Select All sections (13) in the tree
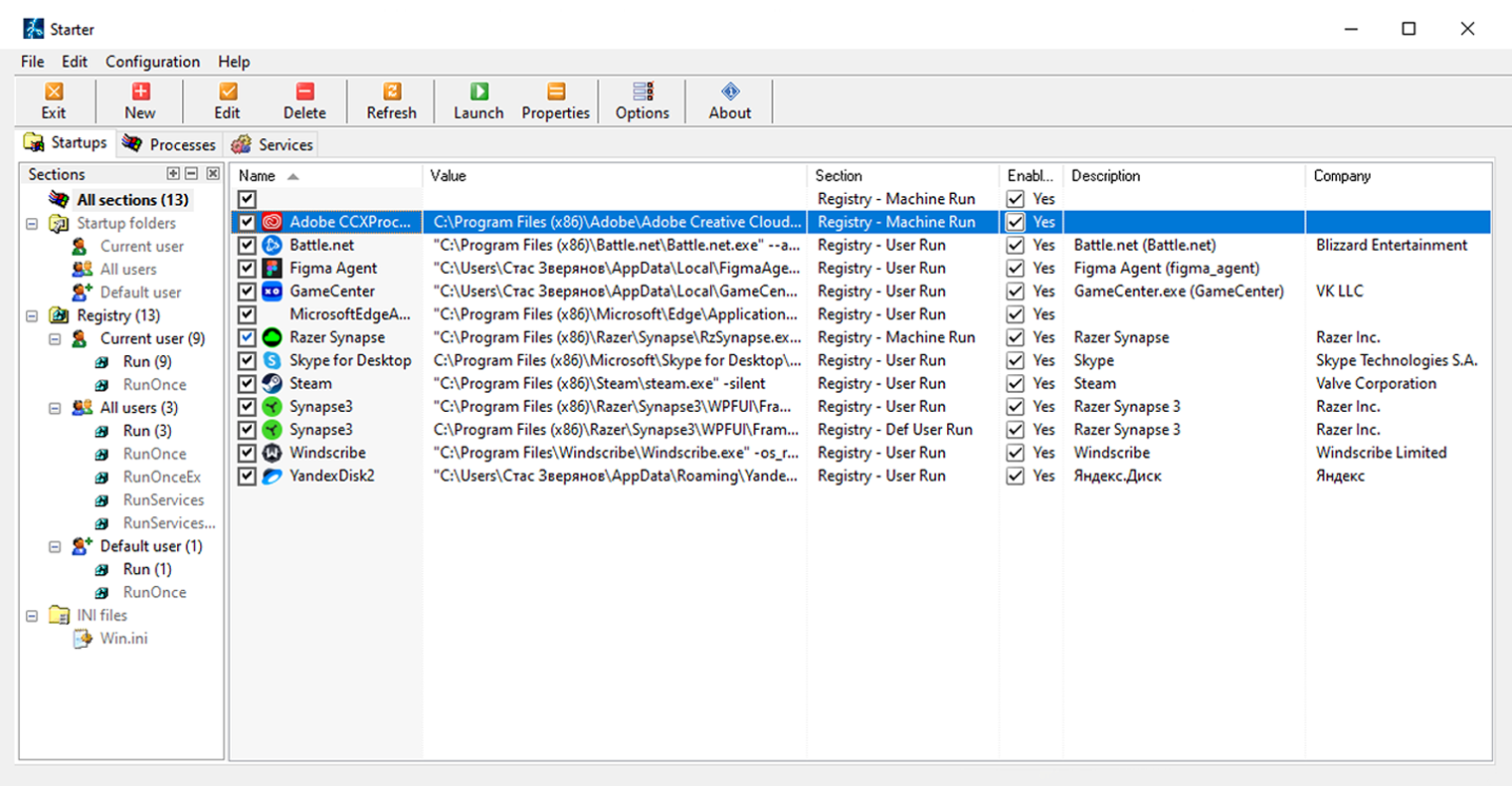Screen dimensions: 1512x786 click(132, 200)
